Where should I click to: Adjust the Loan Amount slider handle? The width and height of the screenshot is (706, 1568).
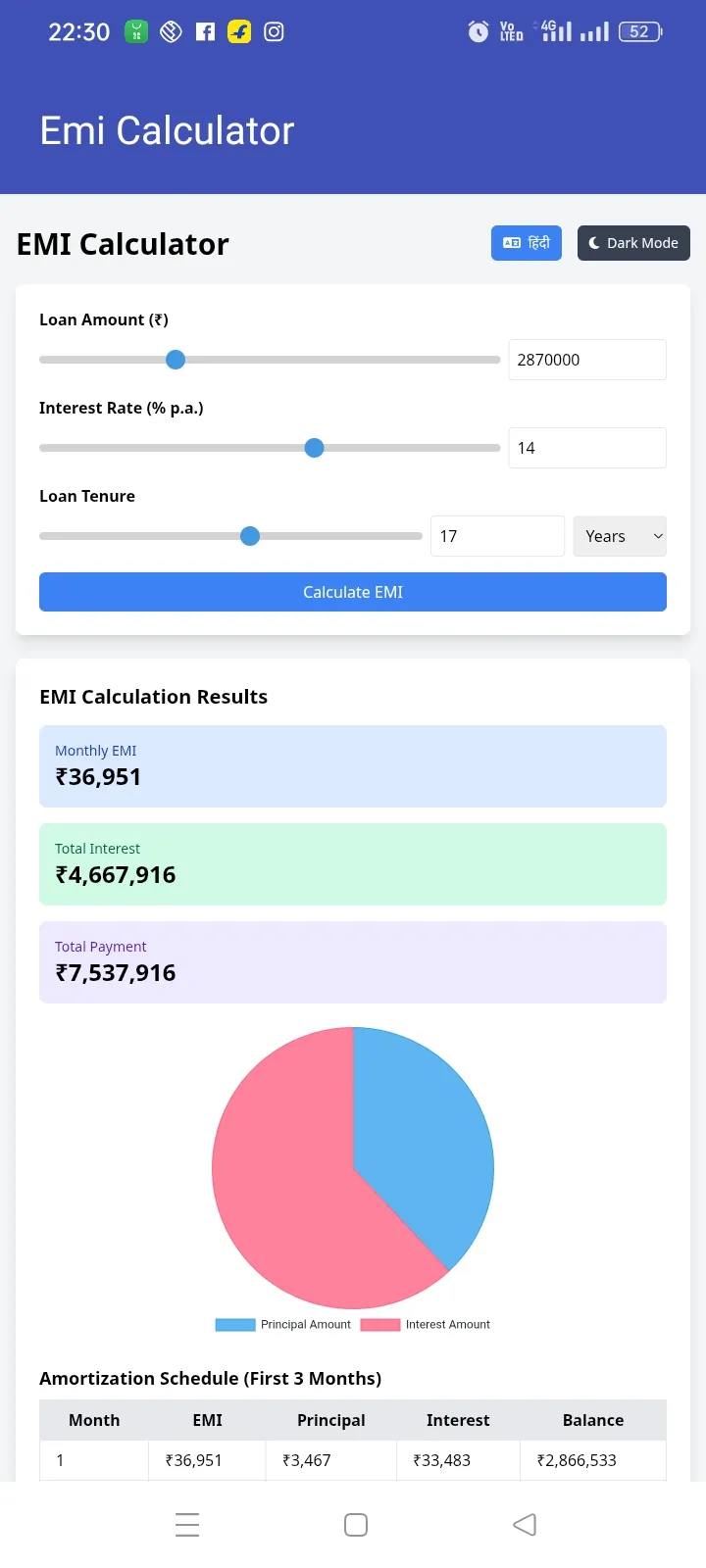[x=176, y=360]
